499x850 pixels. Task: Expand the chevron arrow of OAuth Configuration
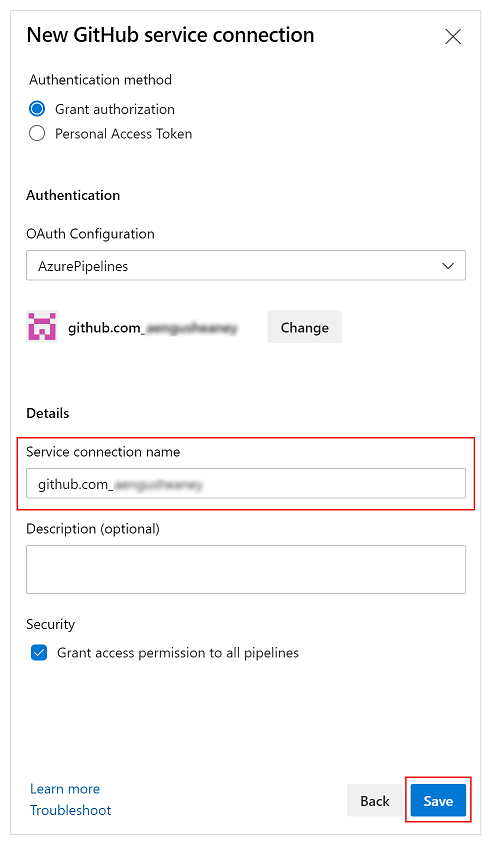coord(448,266)
